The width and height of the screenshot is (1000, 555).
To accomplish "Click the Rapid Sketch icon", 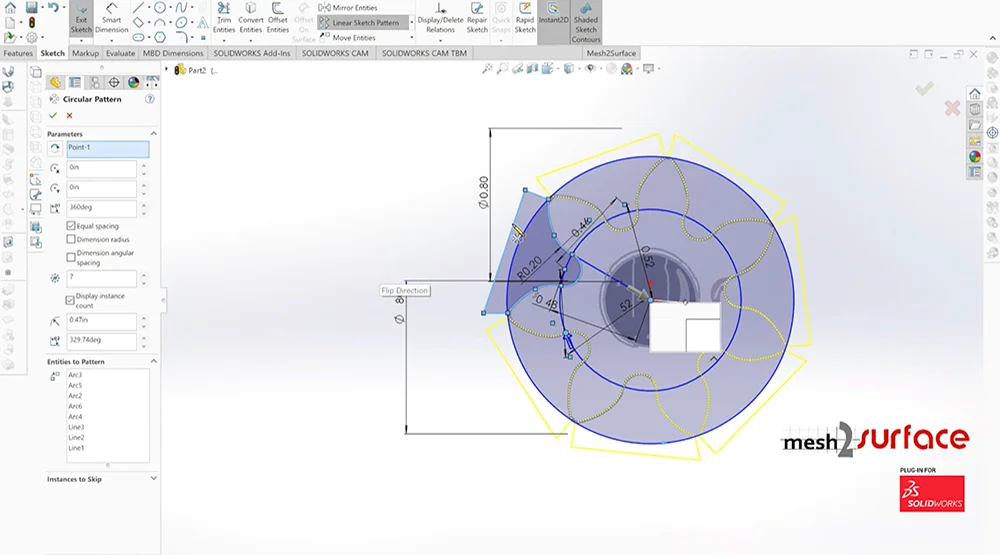I will [525, 19].
